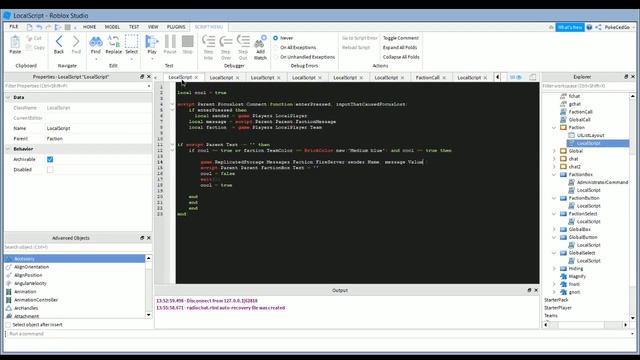
Task: Switch to the MODEL ribbon tab
Action: [112, 27]
